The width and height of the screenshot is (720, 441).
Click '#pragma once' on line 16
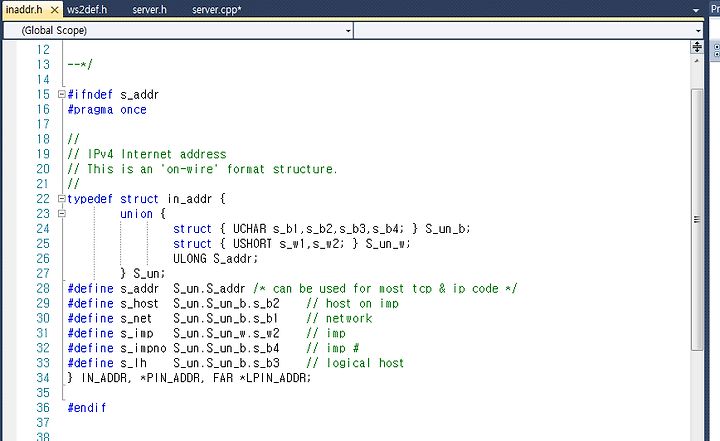pyautogui.click(x=107, y=110)
